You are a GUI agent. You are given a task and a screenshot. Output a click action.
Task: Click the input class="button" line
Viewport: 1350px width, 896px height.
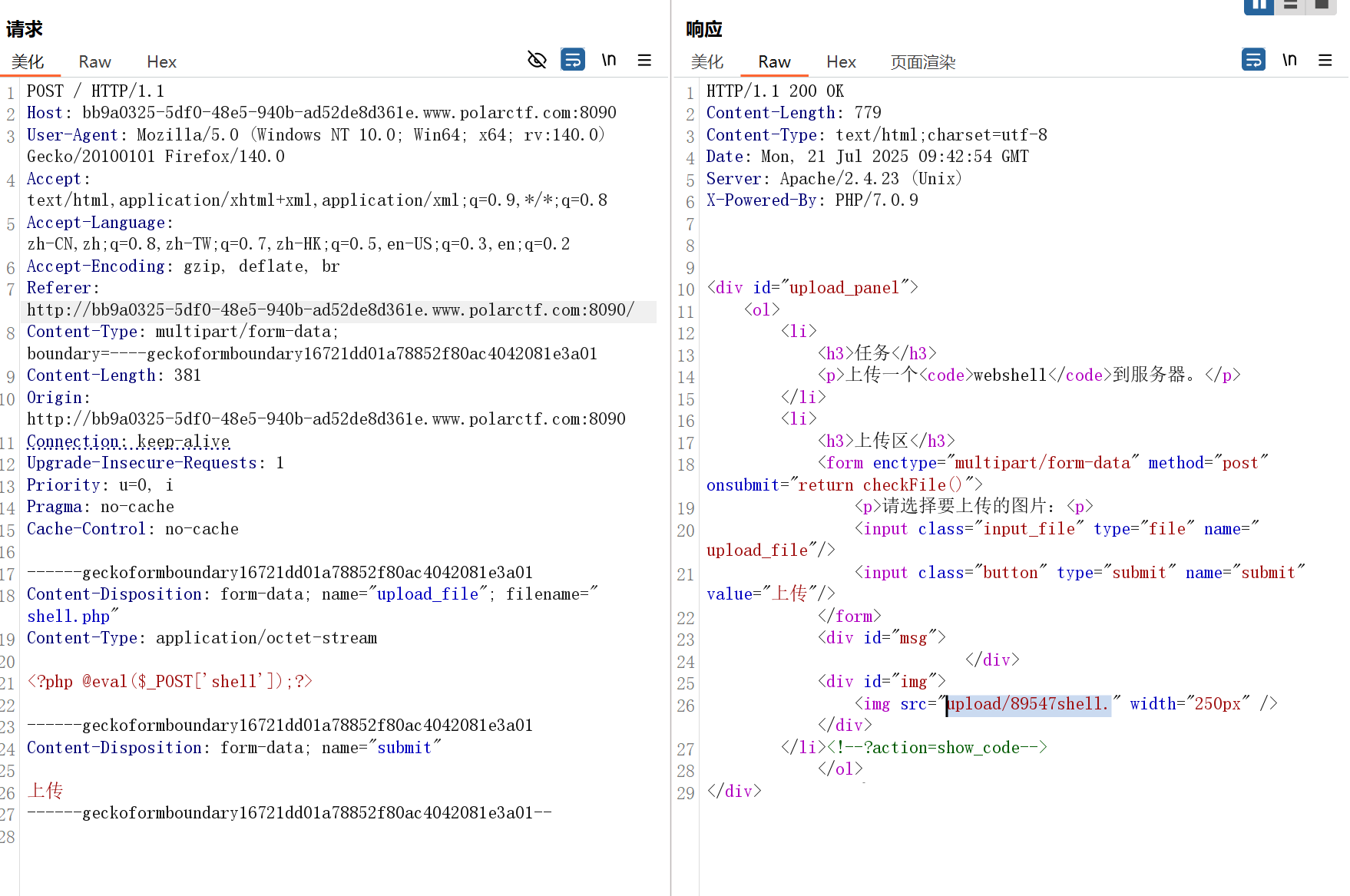tap(1080, 573)
